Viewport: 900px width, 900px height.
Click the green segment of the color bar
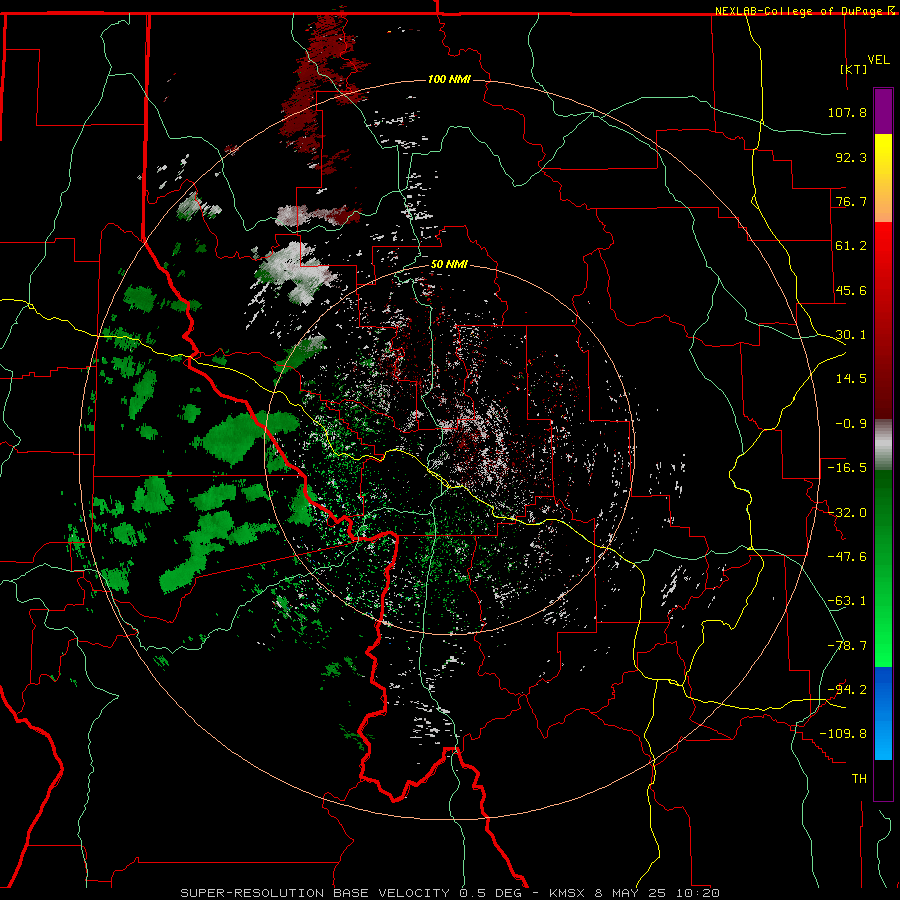[883, 568]
